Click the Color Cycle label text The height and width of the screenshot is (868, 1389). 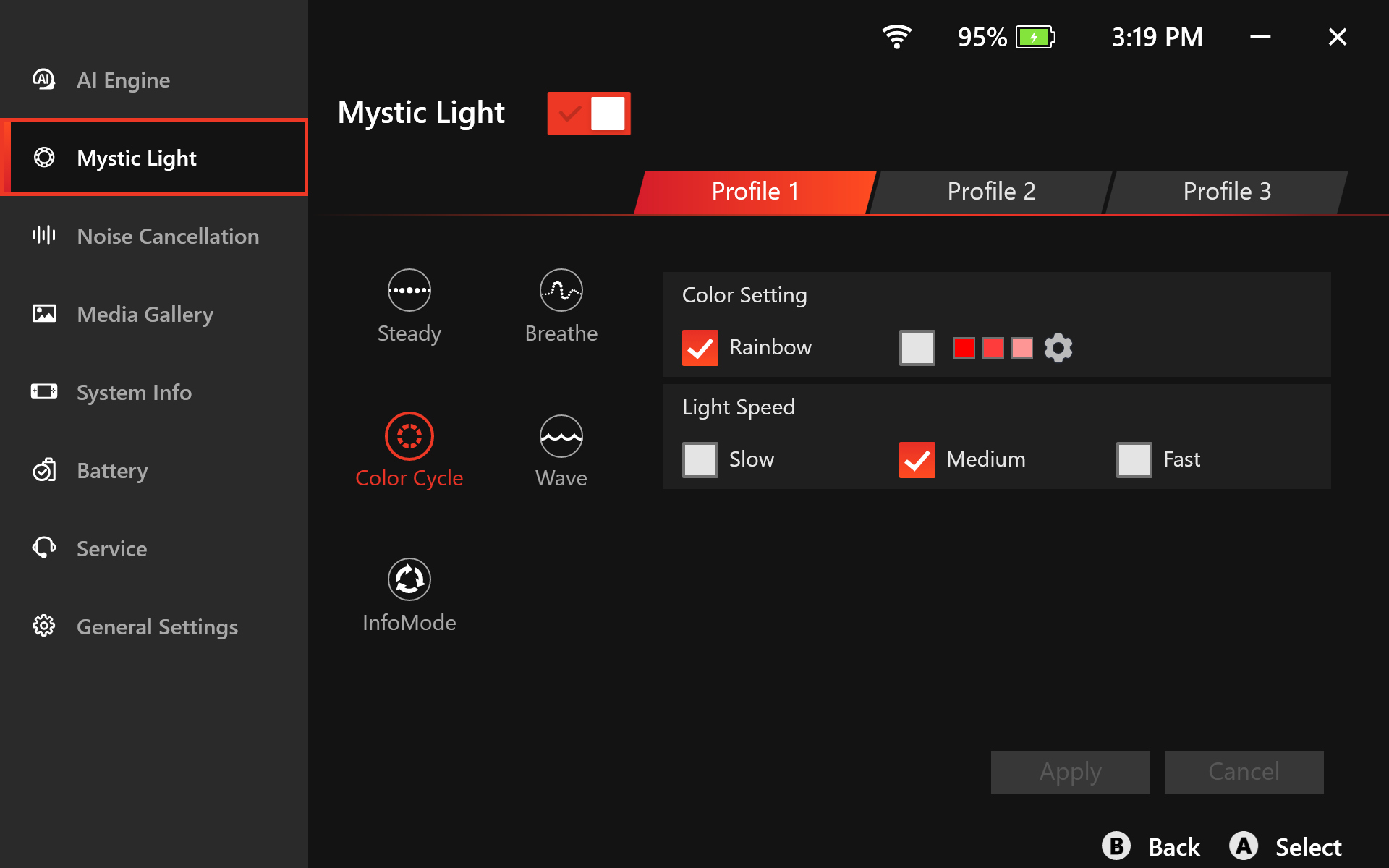tap(409, 478)
